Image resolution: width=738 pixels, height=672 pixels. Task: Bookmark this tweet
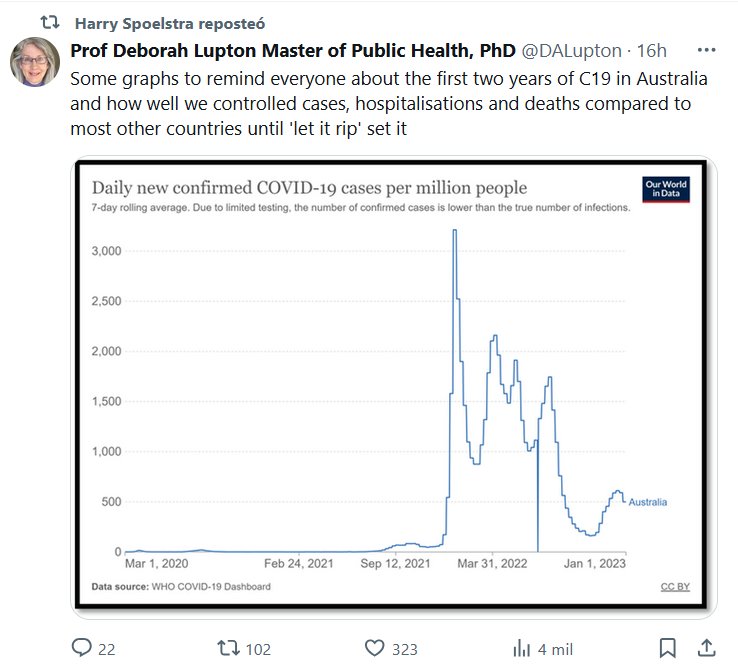(x=669, y=649)
